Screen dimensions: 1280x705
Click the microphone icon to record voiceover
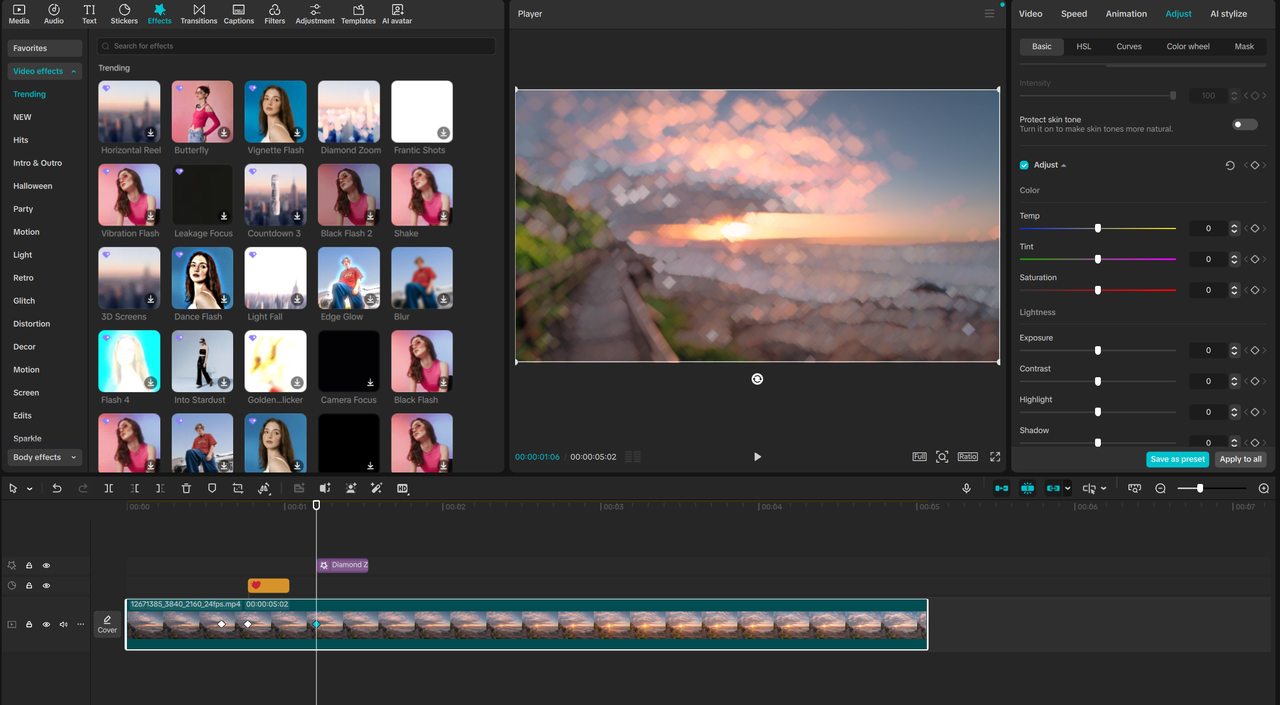(966, 488)
